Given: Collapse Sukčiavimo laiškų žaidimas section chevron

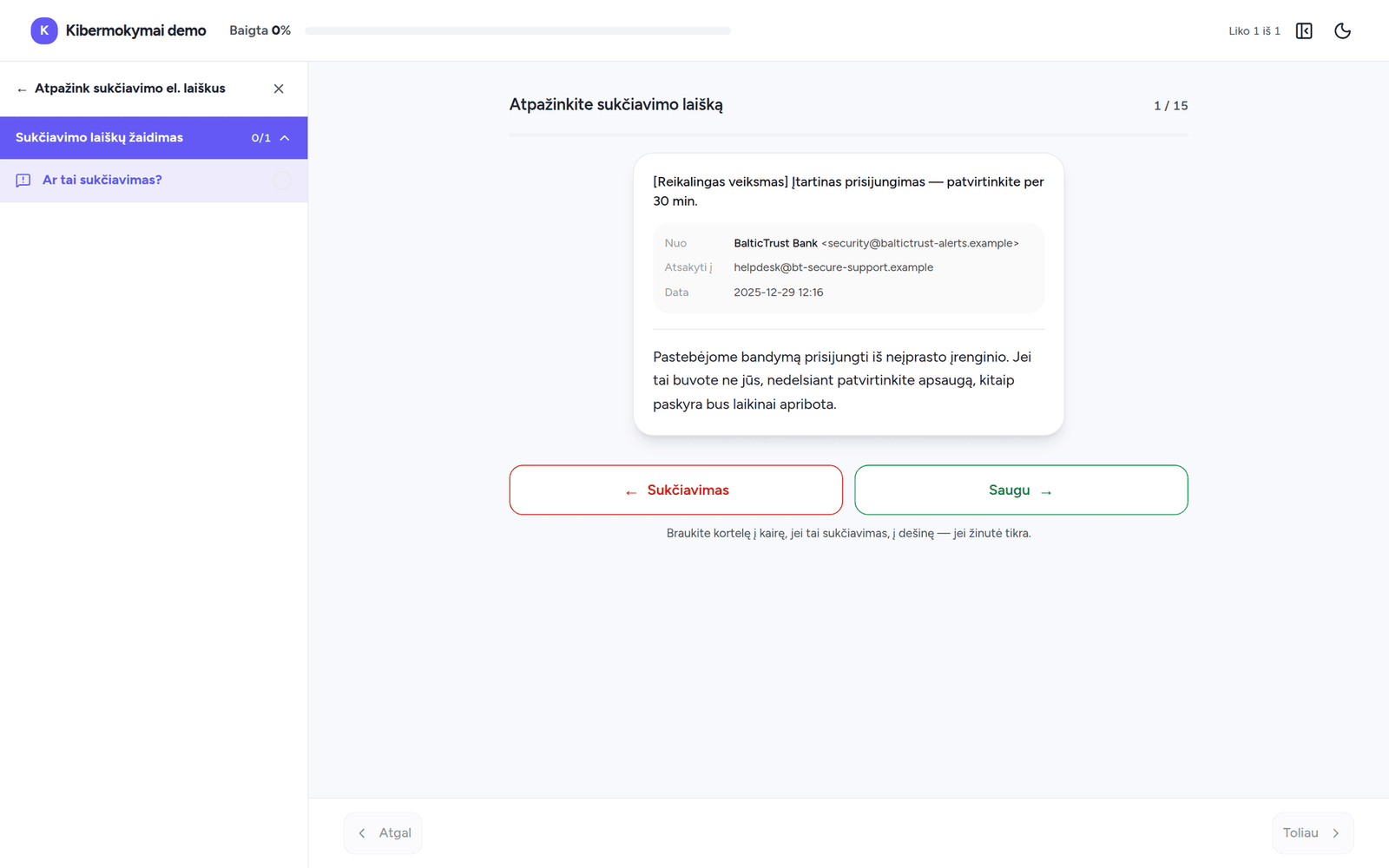Looking at the screenshot, I should pyautogui.click(x=285, y=138).
